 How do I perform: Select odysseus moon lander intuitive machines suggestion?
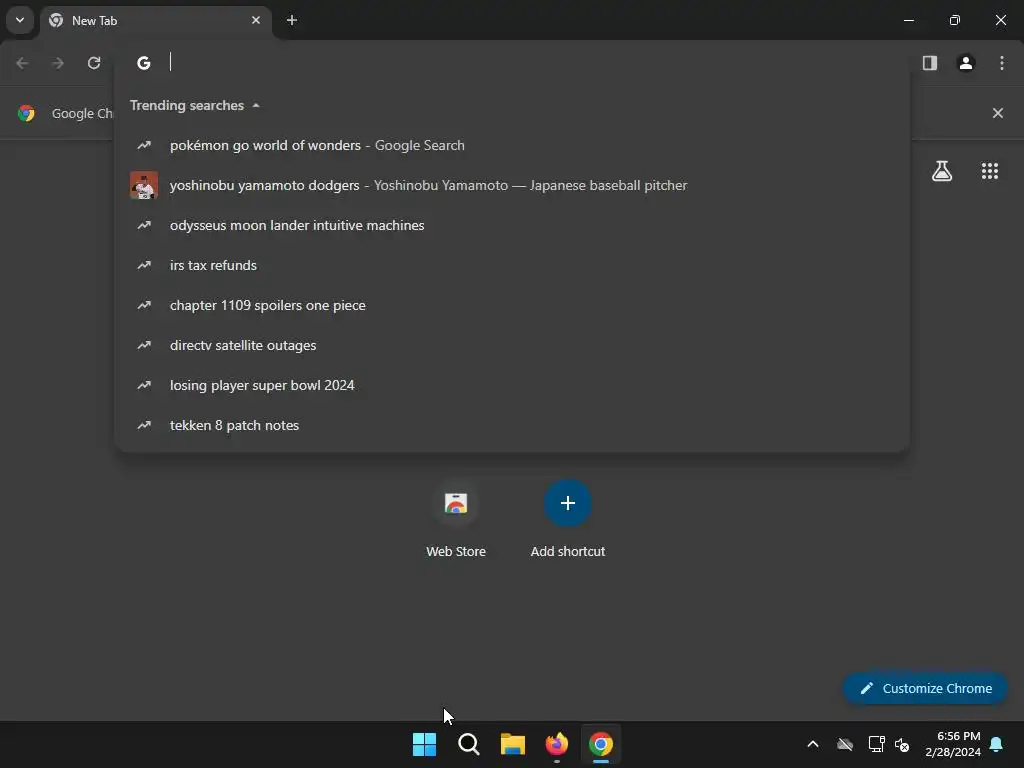click(x=512, y=225)
